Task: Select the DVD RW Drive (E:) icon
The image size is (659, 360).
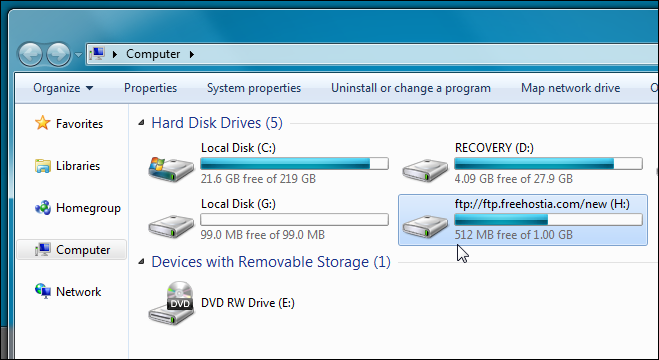Action: click(171, 303)
